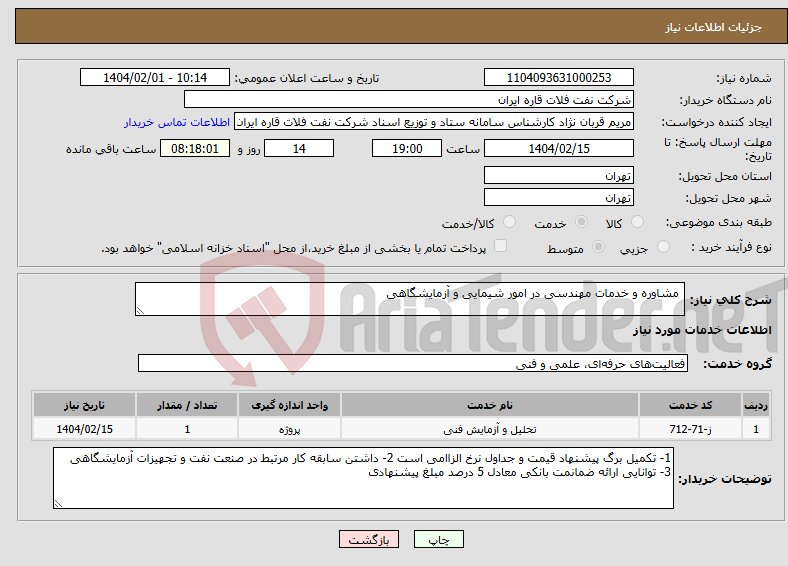788x566 pixels.
Task: Click the remaining days field 14
Action: (x=299, y=148)
